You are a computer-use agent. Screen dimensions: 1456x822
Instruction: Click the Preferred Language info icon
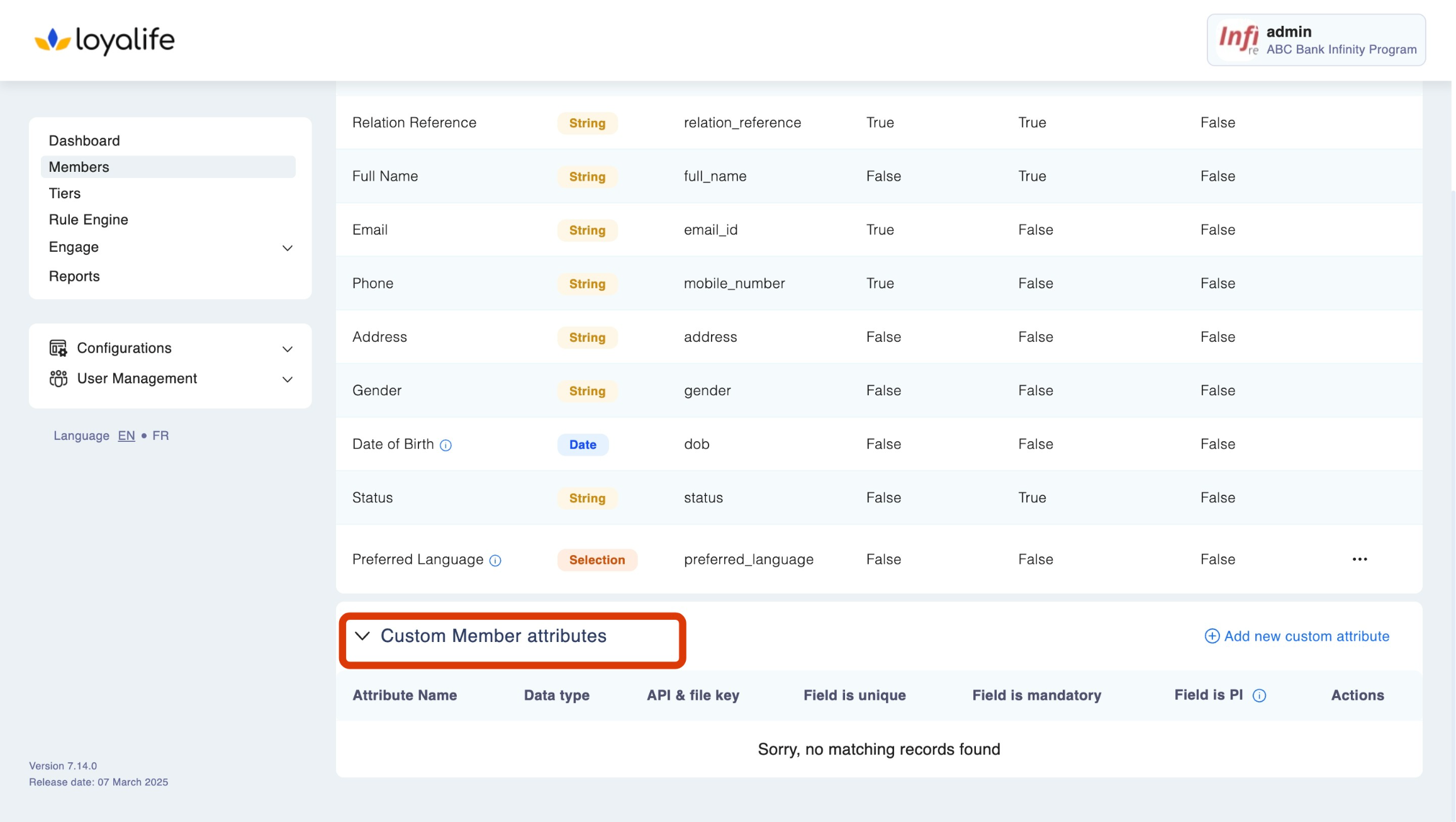[495, 560]
